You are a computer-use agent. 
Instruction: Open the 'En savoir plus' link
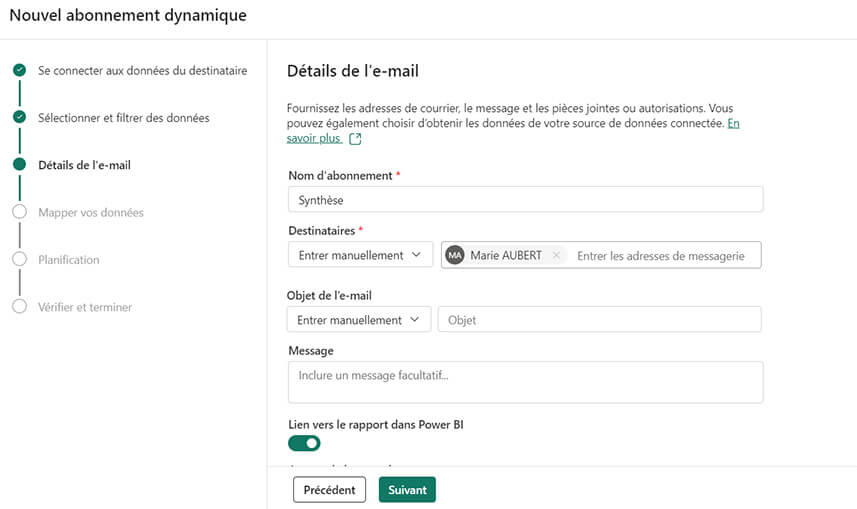[x=315, y=138]
